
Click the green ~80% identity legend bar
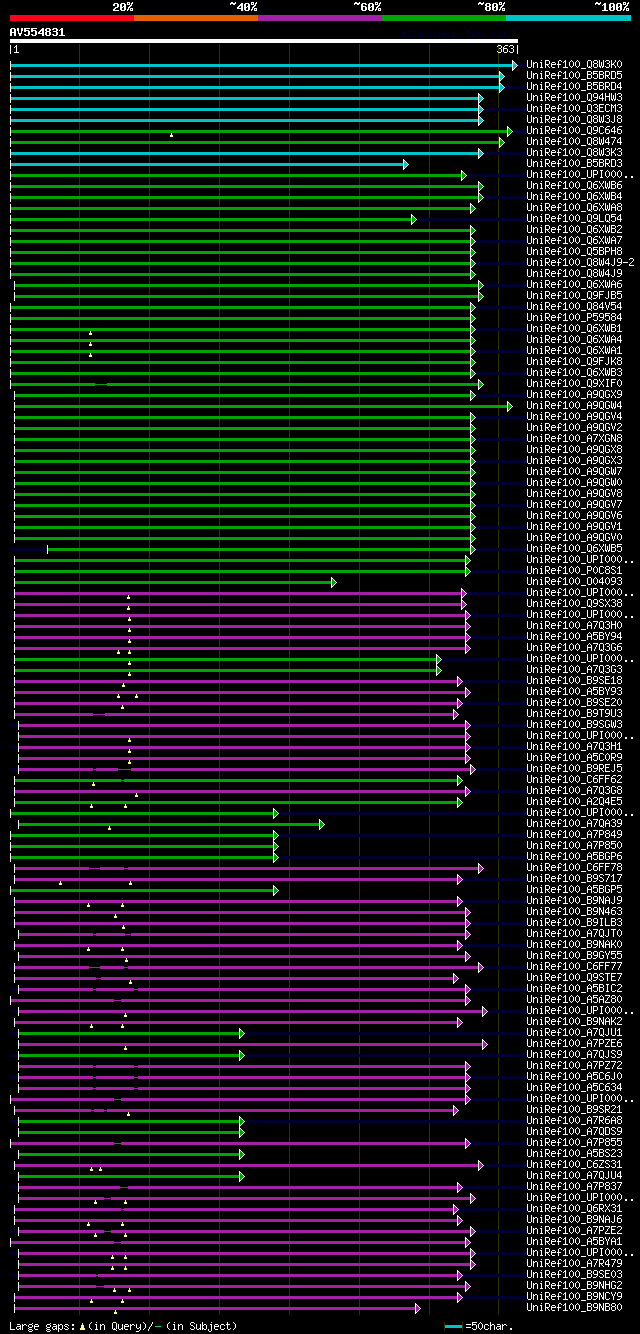point(444,18)
